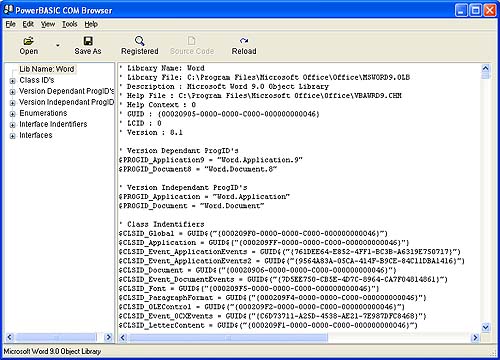Expand the Class ID's tree node
500x360 pixels.
[x=12, y=81]
